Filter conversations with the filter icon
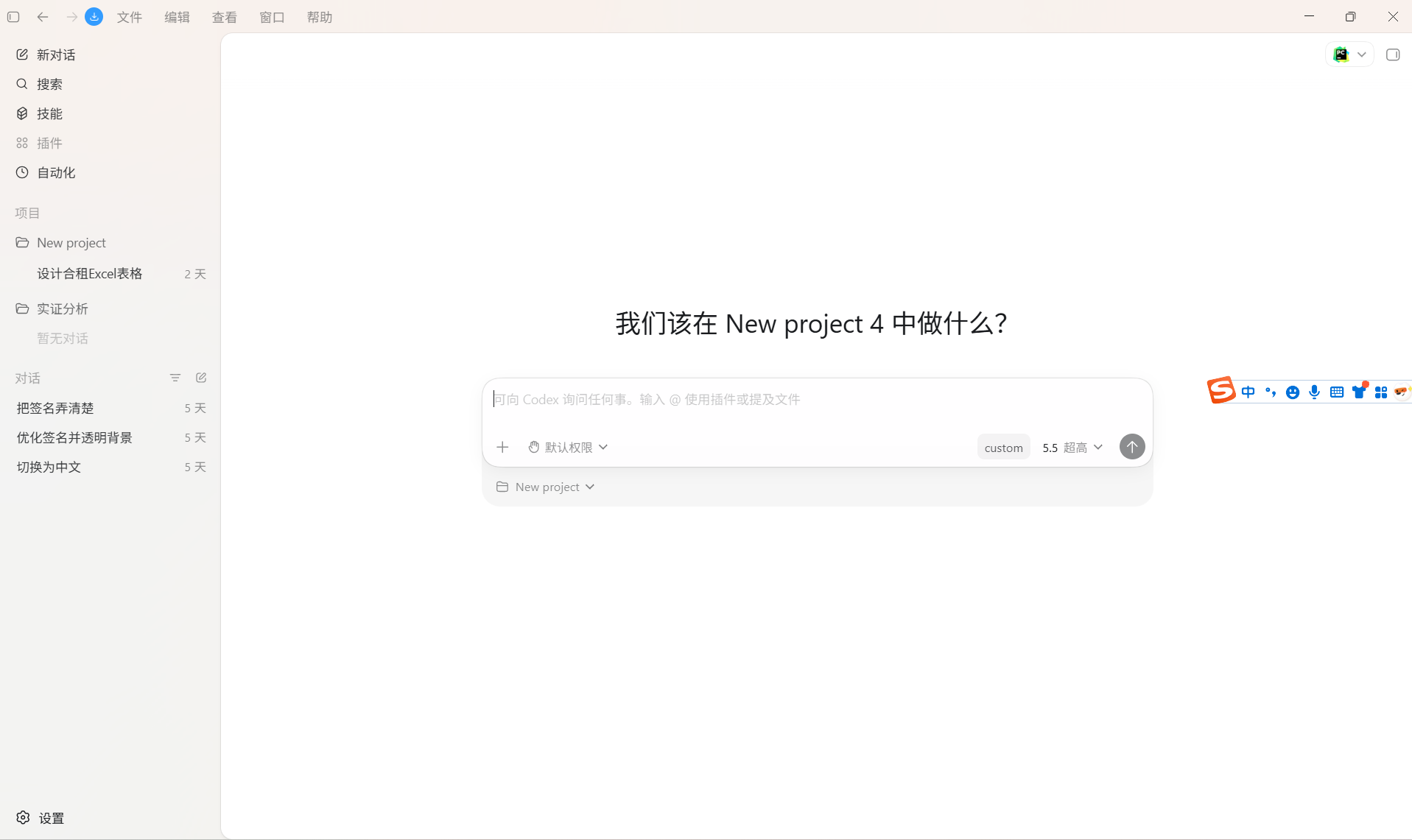Viewport: 1412px width, 840px height. coord(175,378)
